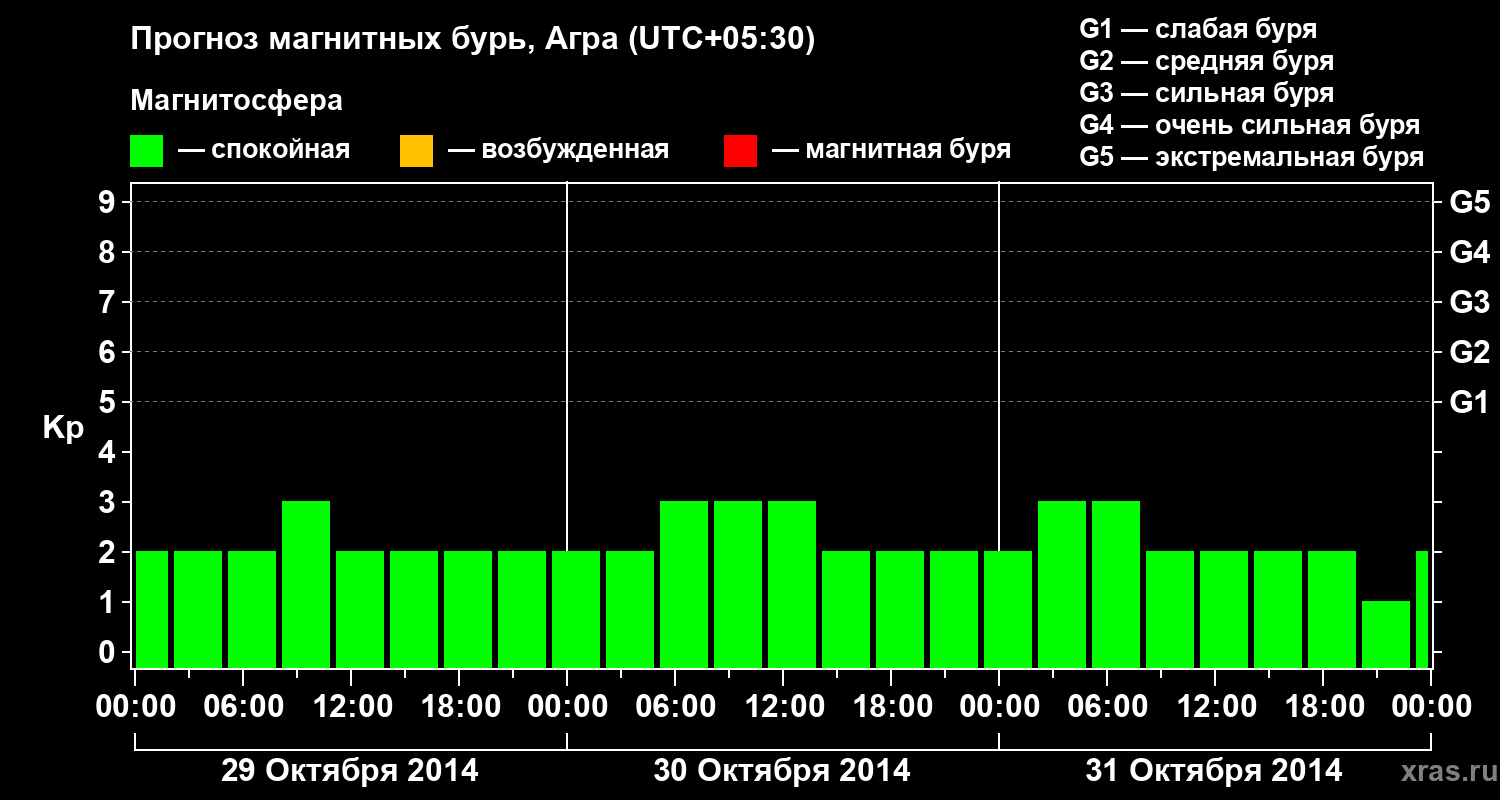Click the 'G5' label on the right axis
This screenshot has height=800, width=1500.
(1469, 202)
